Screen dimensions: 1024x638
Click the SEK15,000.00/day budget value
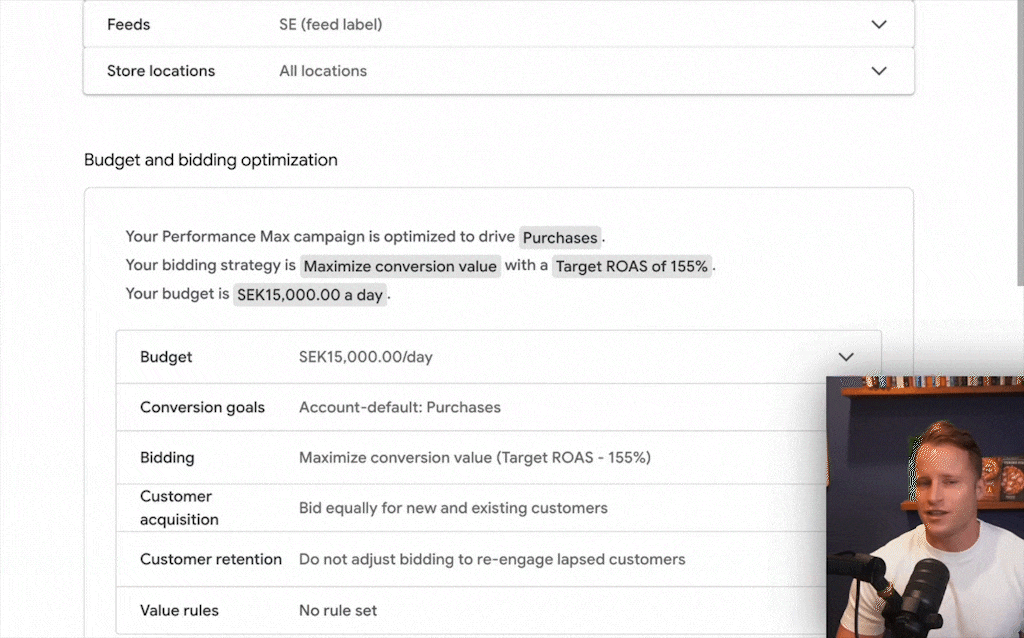tap(365, 357)
